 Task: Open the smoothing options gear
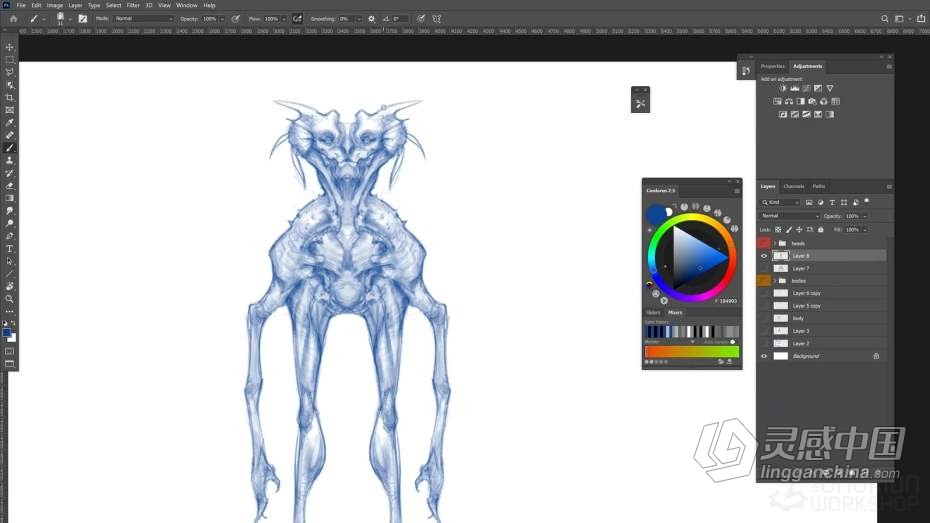372,19
